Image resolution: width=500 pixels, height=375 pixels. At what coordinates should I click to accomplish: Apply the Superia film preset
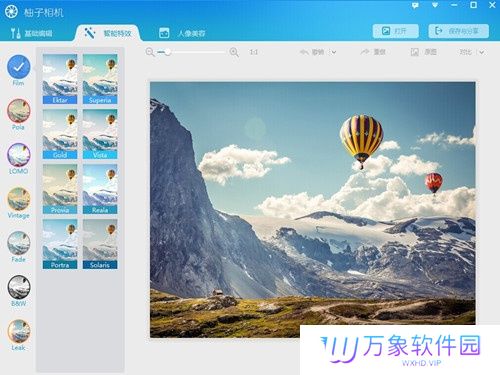[100, 79]
